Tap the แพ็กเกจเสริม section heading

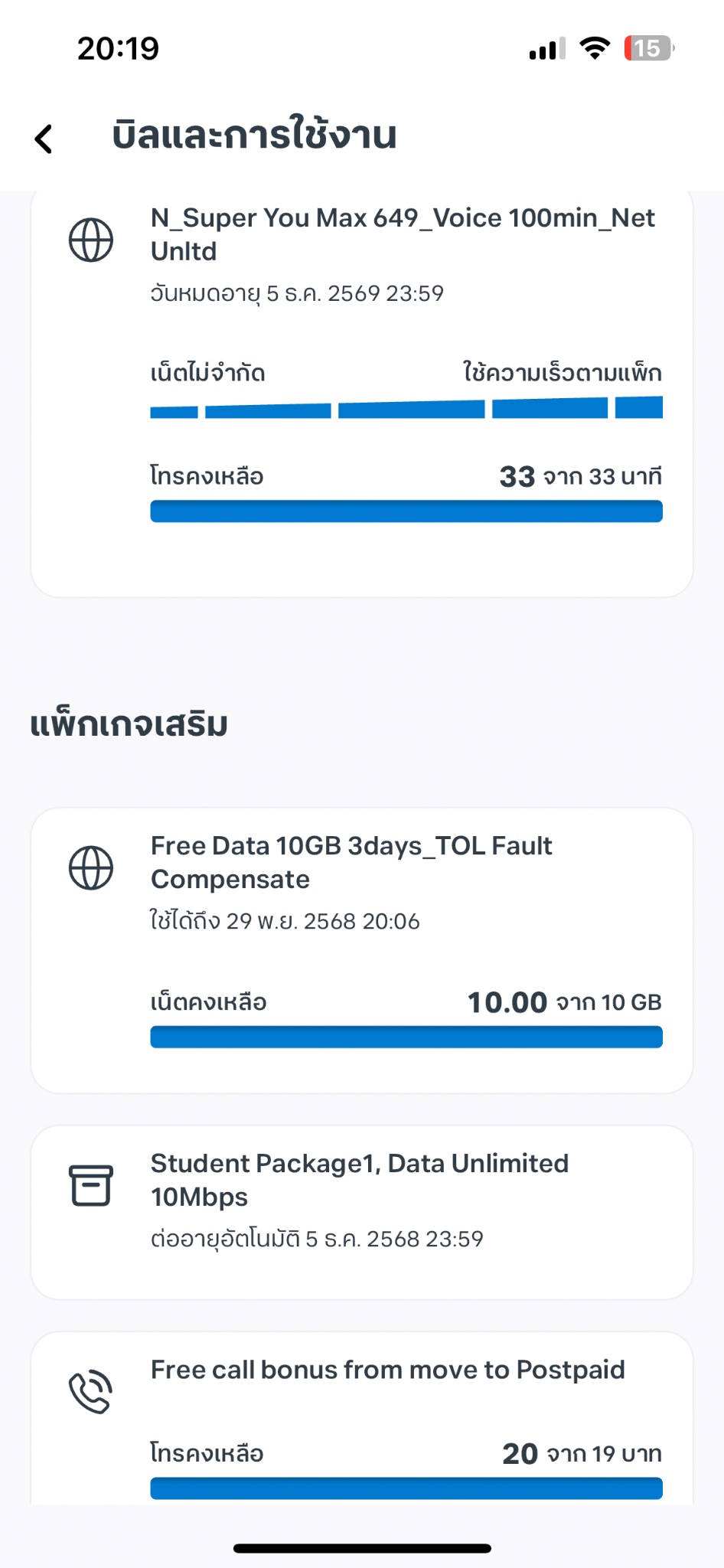click(129, 724)
